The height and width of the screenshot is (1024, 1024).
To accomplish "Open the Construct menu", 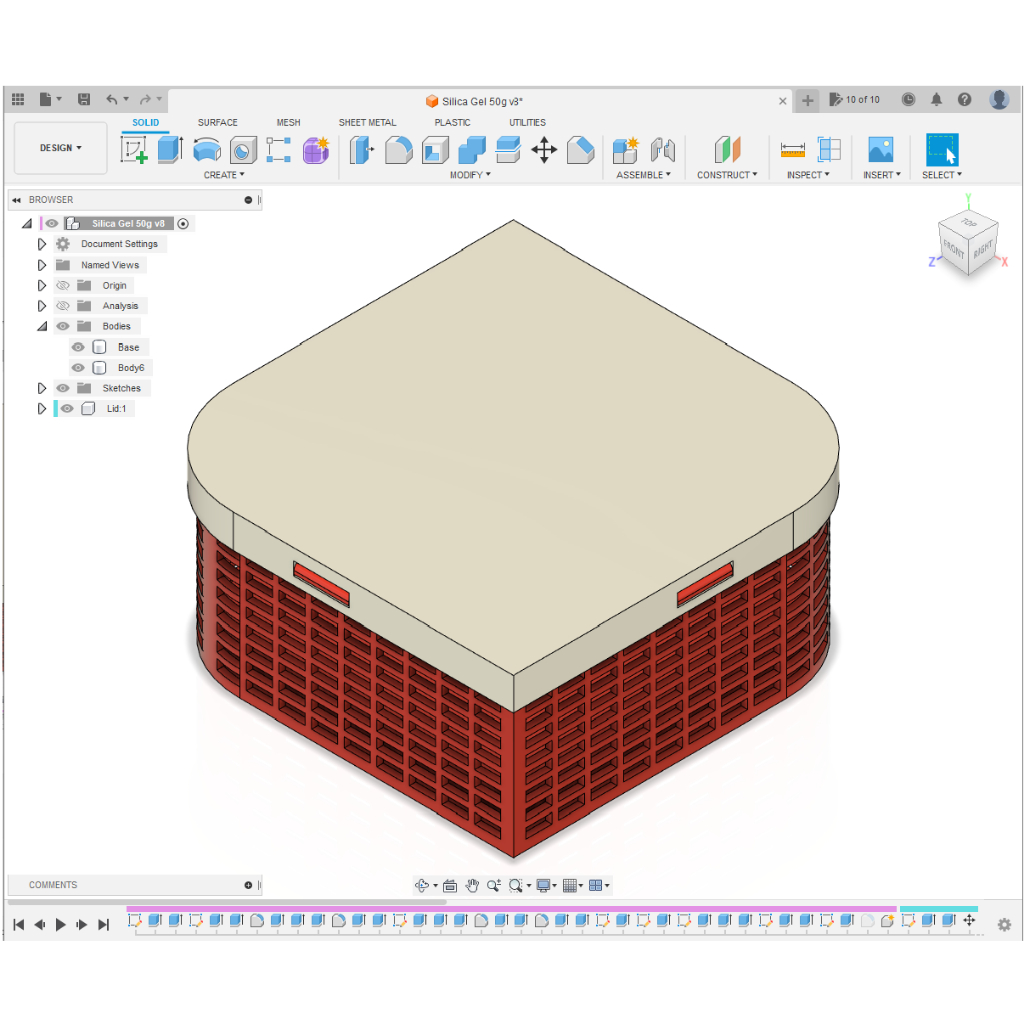I will [727, 175].
